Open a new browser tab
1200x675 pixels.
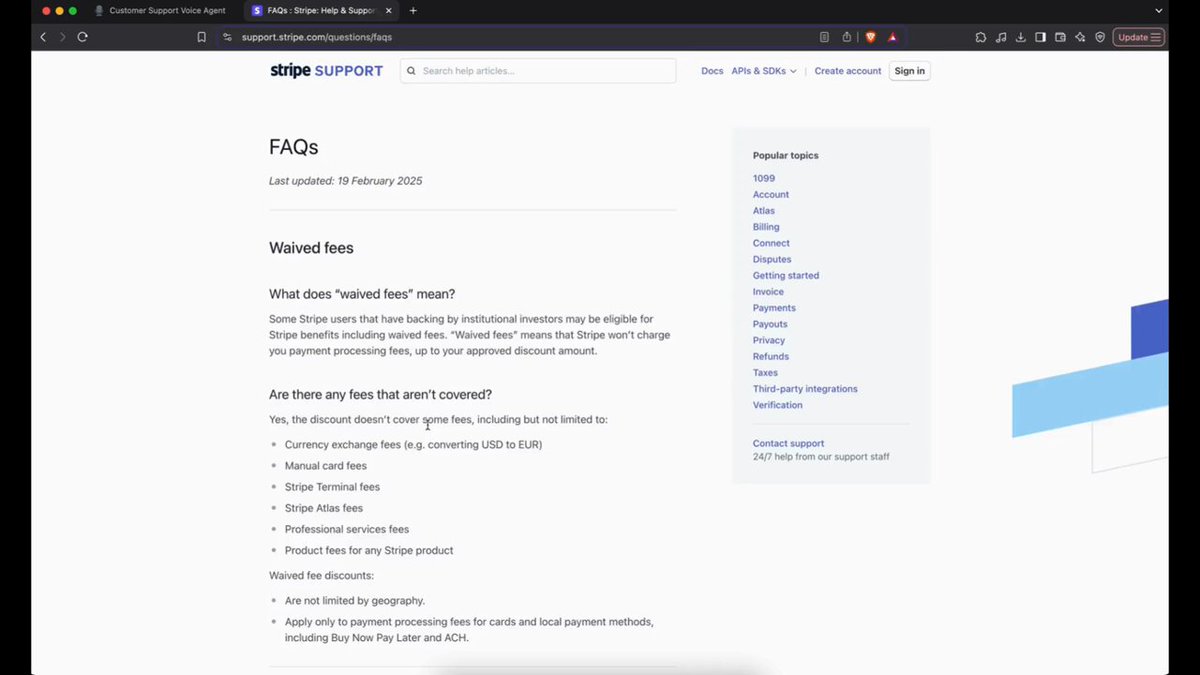[x=413, y=10]
